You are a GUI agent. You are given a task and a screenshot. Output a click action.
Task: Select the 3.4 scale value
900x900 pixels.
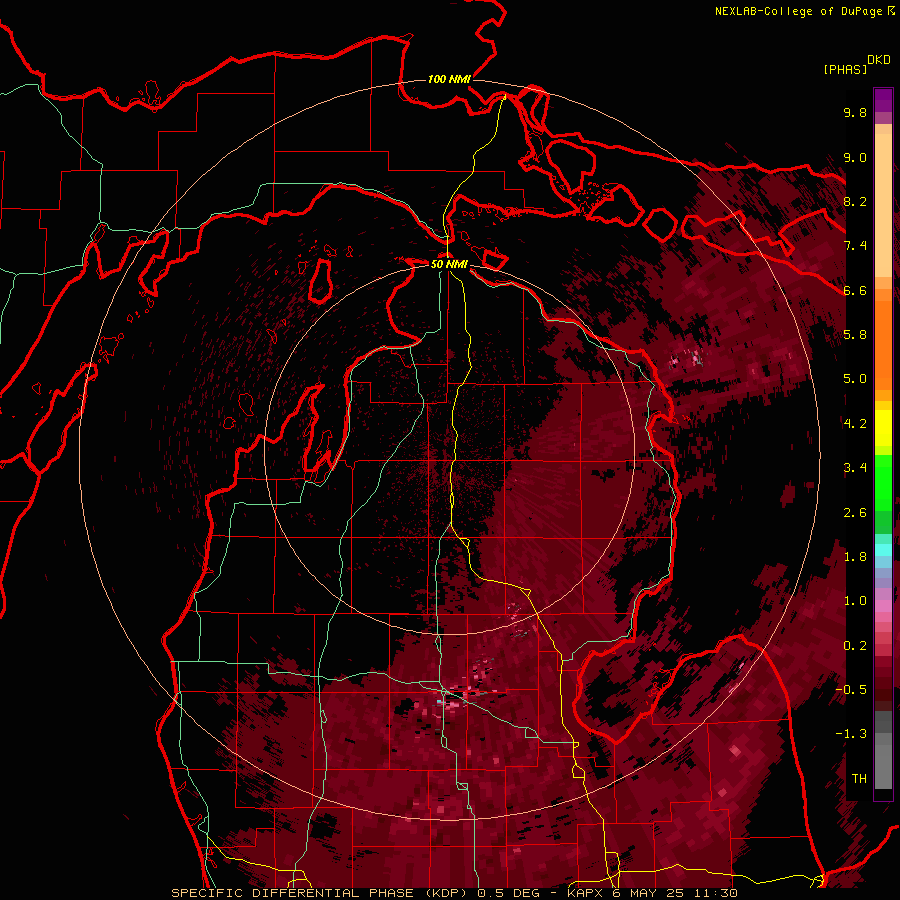tap(855, 468)
